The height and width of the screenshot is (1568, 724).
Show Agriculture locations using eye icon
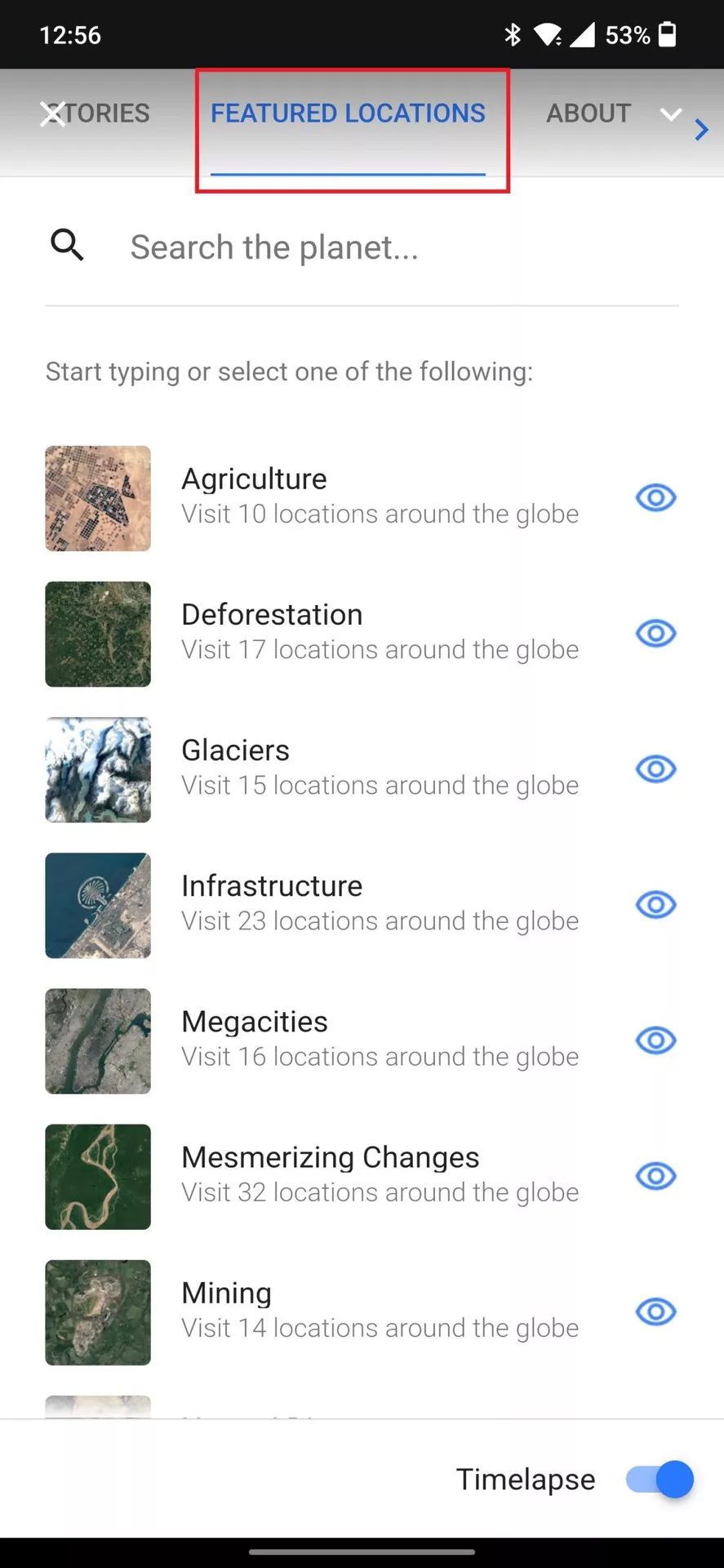pyautogui.click(x=655, y=497)
